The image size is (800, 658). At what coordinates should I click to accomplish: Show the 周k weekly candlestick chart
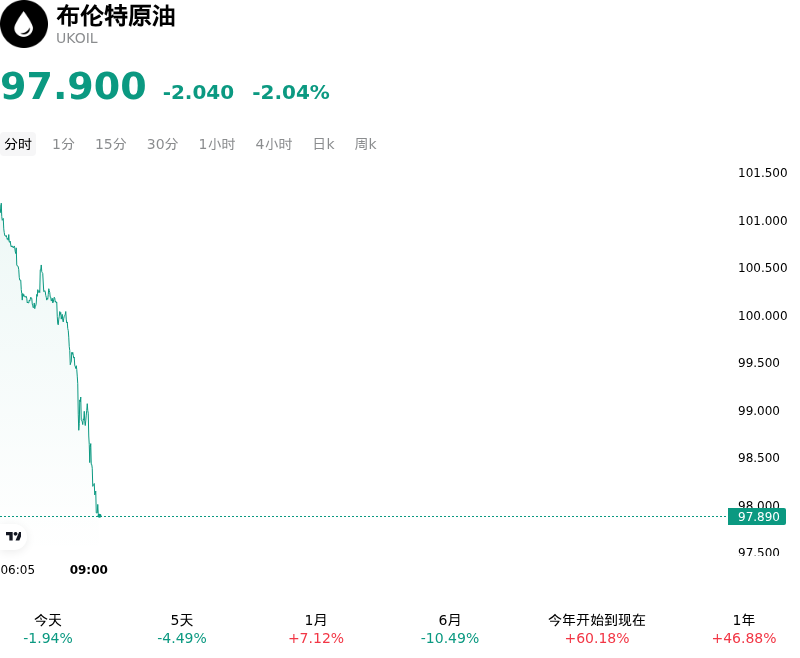[x=365, y=144]
